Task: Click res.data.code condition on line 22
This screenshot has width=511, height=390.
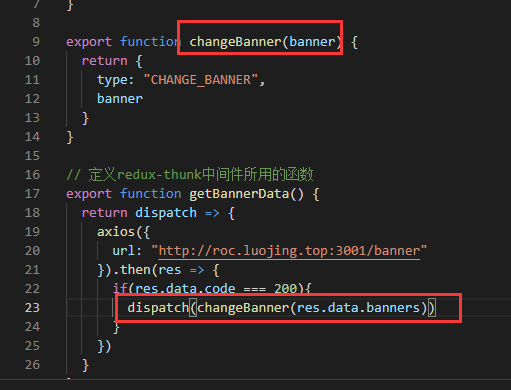Action: [185, 289]
